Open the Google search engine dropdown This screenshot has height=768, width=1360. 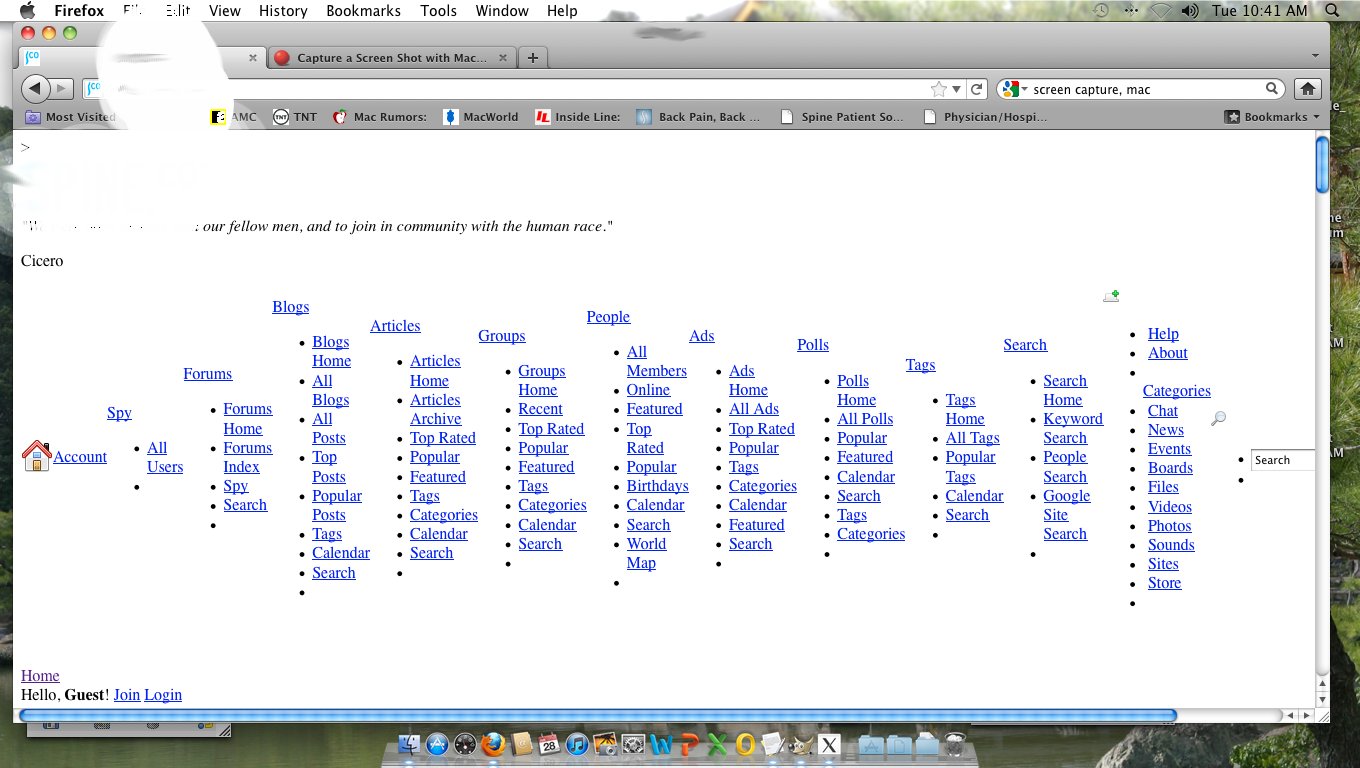[x=1013, y=89]
